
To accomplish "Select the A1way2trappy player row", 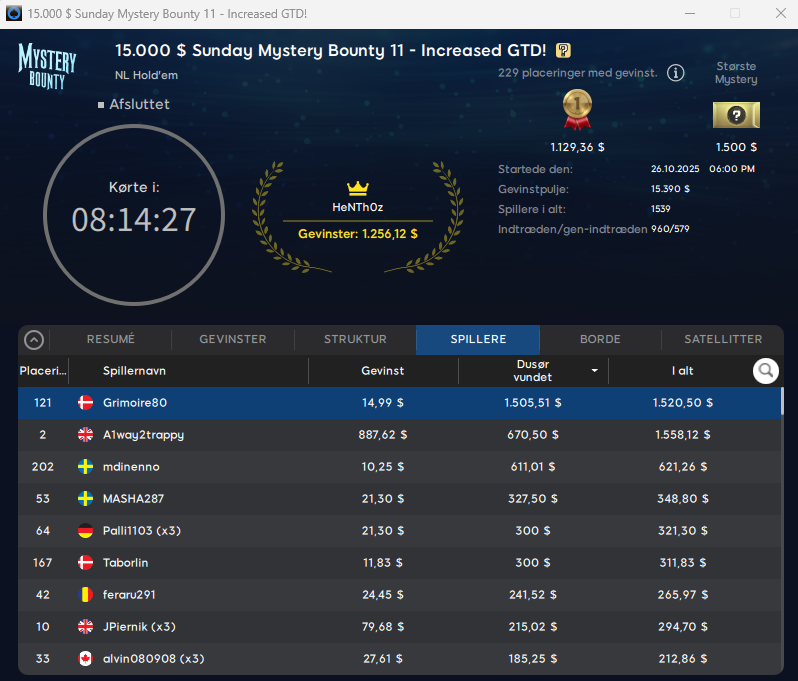I will click(400, 435).
